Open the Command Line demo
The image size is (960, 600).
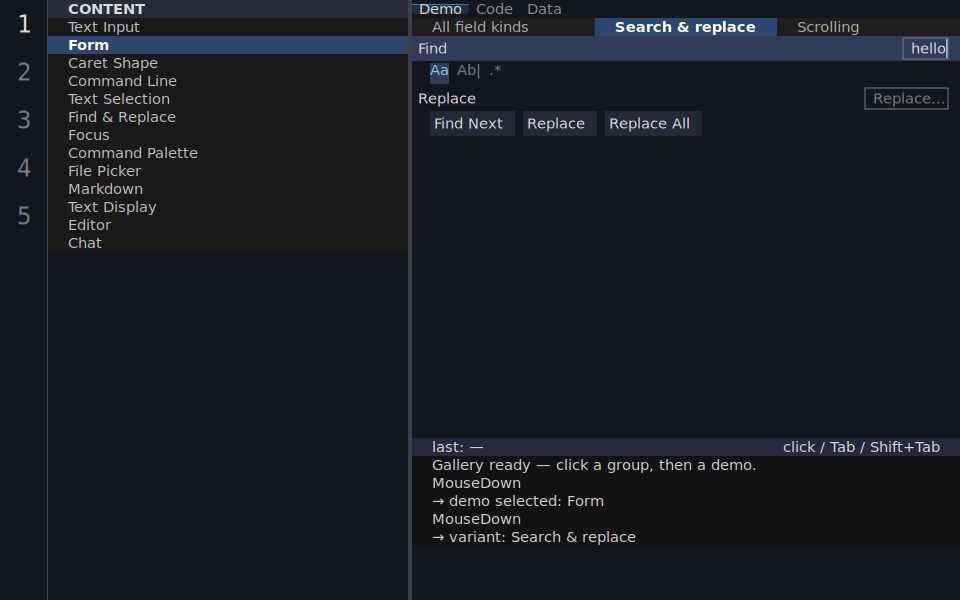point(228,81)
